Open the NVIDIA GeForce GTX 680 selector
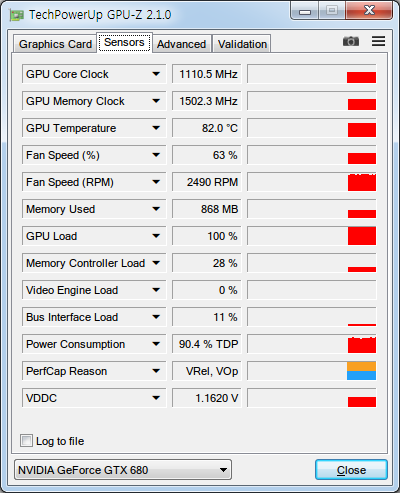Image resolution: width=400 pixels, height=493 pixels. pos(123,470)
